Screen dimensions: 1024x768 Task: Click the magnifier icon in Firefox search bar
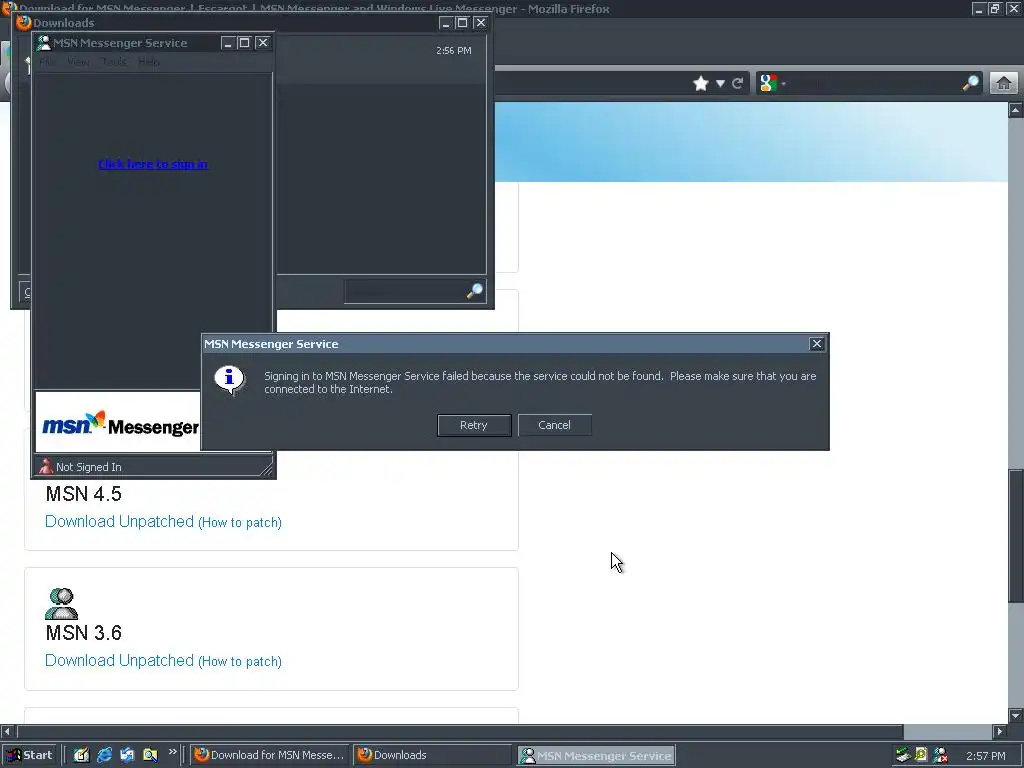[970, 83]
